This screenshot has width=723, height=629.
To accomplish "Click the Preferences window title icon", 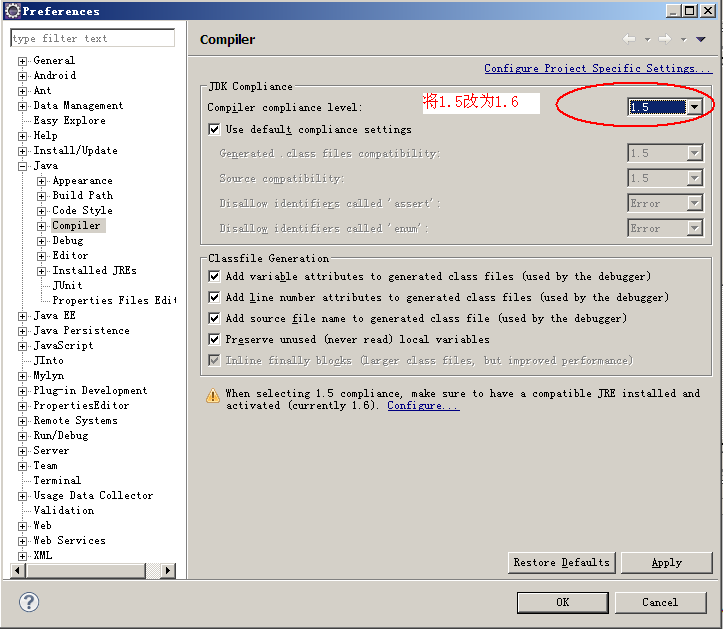I will coord(12,11).
